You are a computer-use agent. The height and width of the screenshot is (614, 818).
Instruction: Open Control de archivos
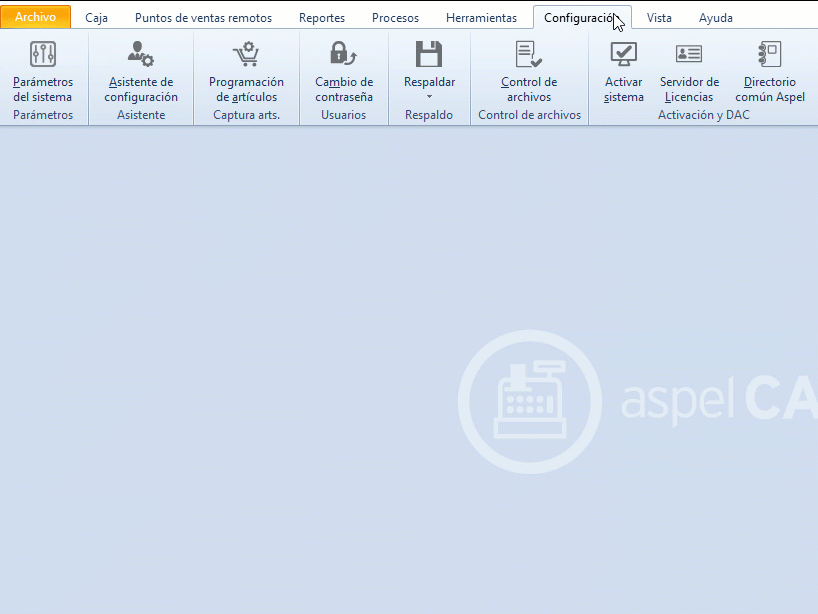[x=529, y=73]
